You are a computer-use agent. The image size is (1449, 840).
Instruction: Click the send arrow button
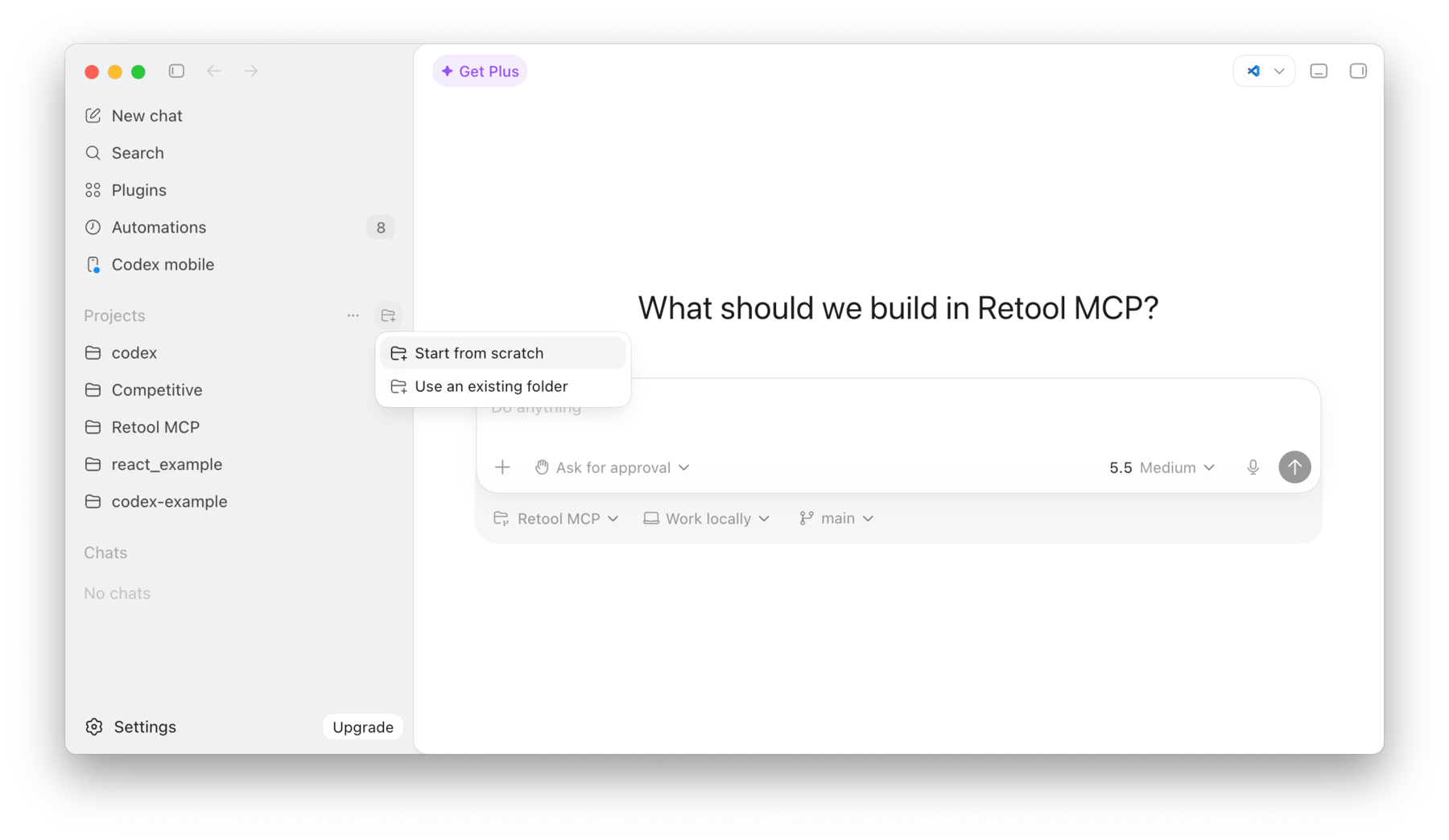click(x=1294, y=467)
